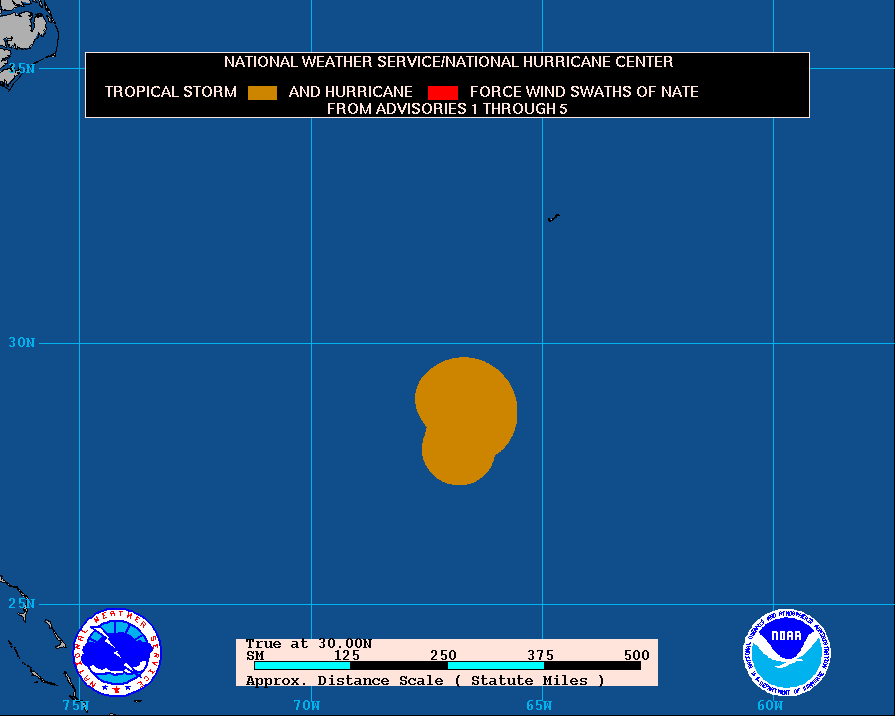The image size is (895, 716).
Task: Click 'True at 30.00N' scale text
Action: (x=309, y=644)
